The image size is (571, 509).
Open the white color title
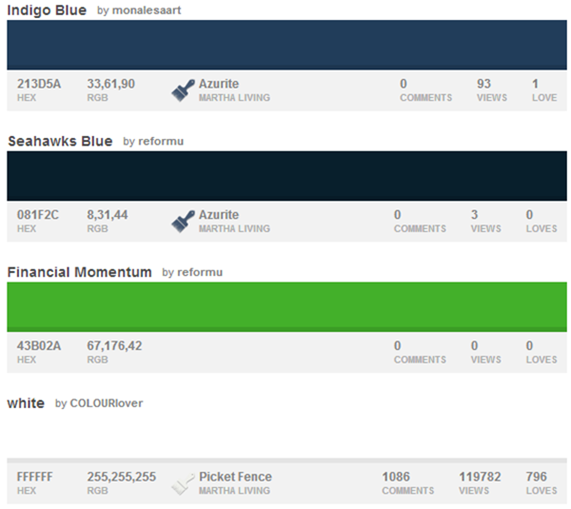(x=26, y=403)
